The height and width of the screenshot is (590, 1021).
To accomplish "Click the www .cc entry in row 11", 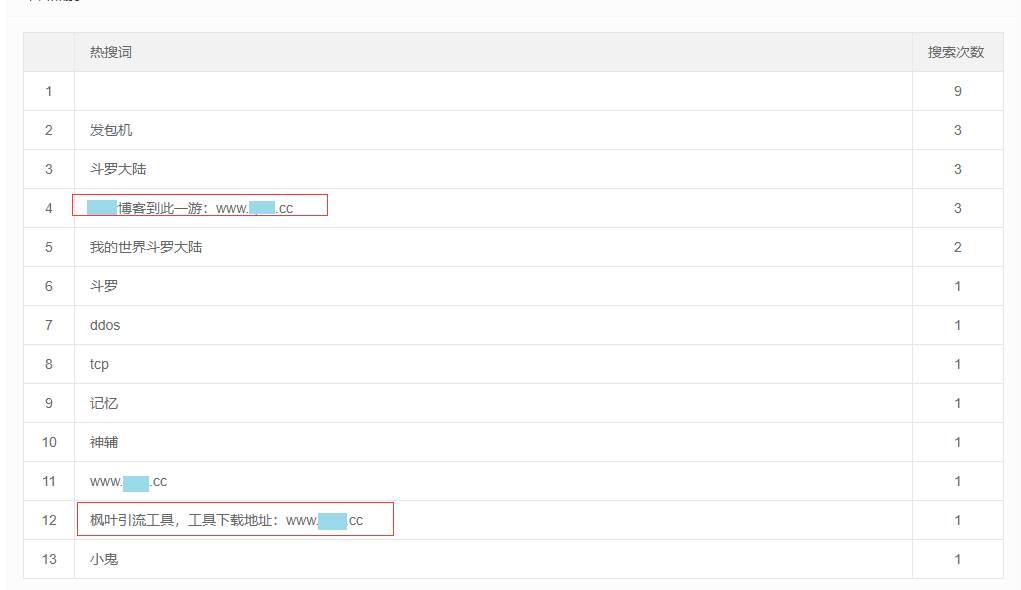I will (128, 481).
